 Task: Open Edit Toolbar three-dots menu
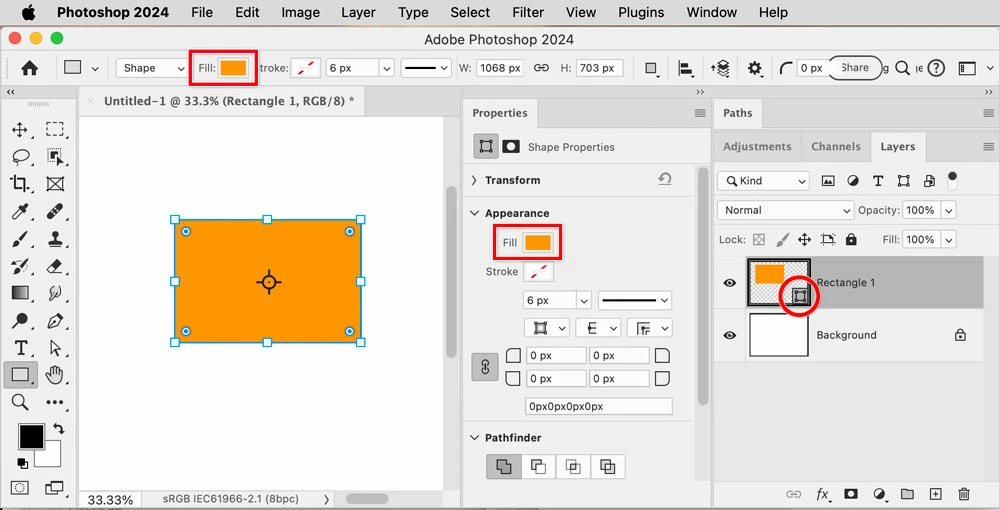(55, 402)
